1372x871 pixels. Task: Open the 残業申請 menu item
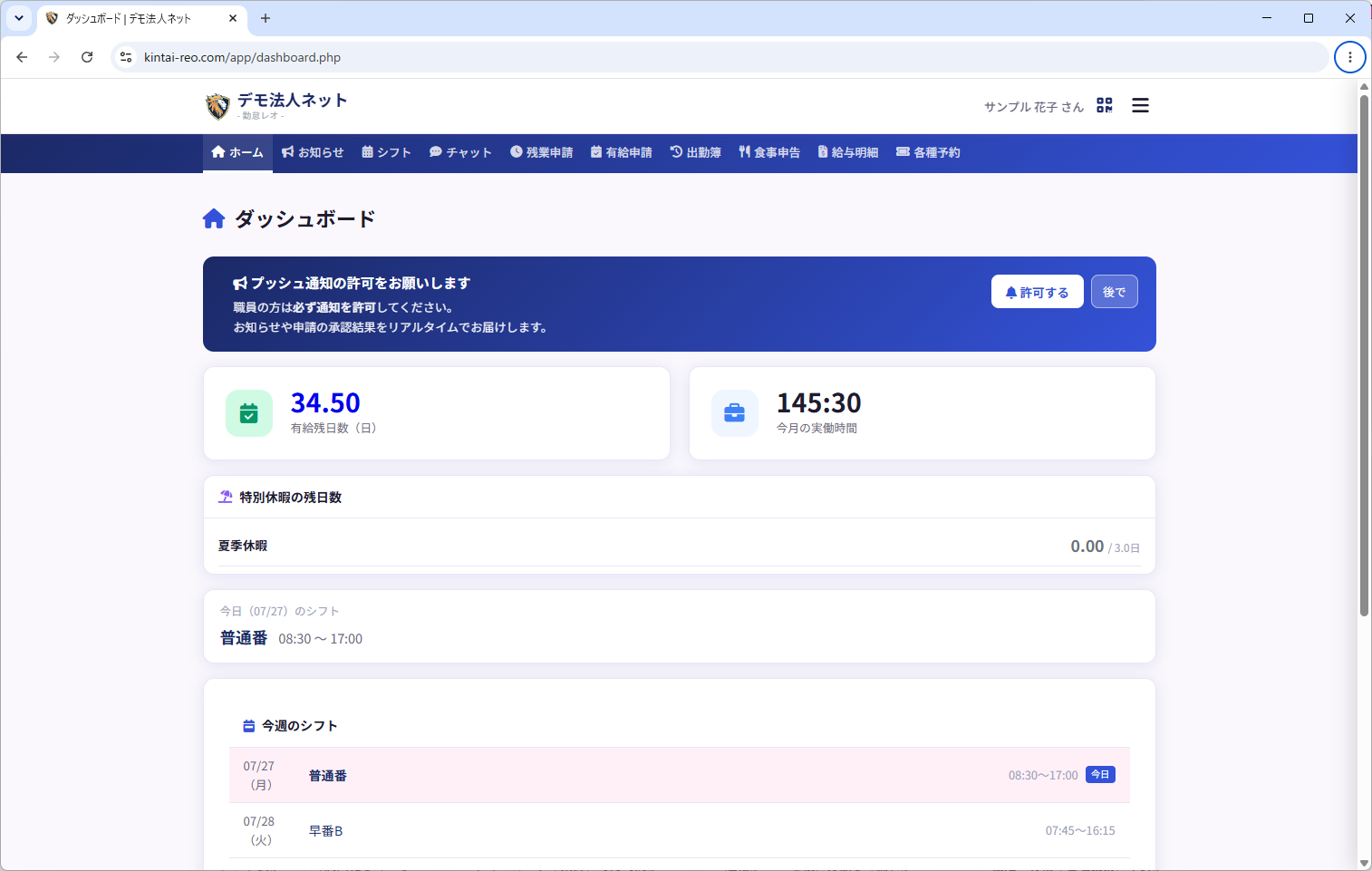541,152
